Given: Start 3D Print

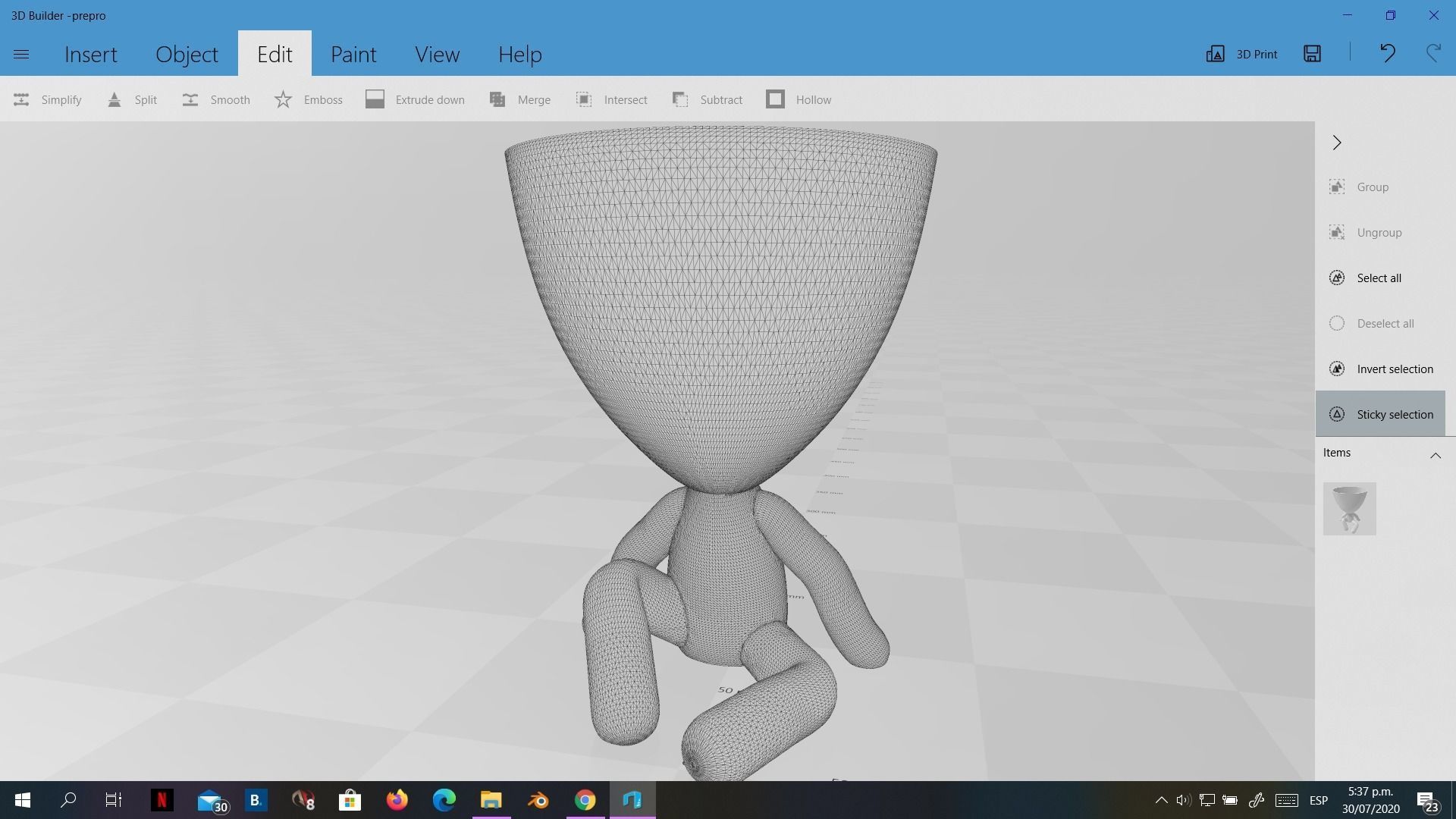Looking at the screenshot, I should [x=1241, y=54].
